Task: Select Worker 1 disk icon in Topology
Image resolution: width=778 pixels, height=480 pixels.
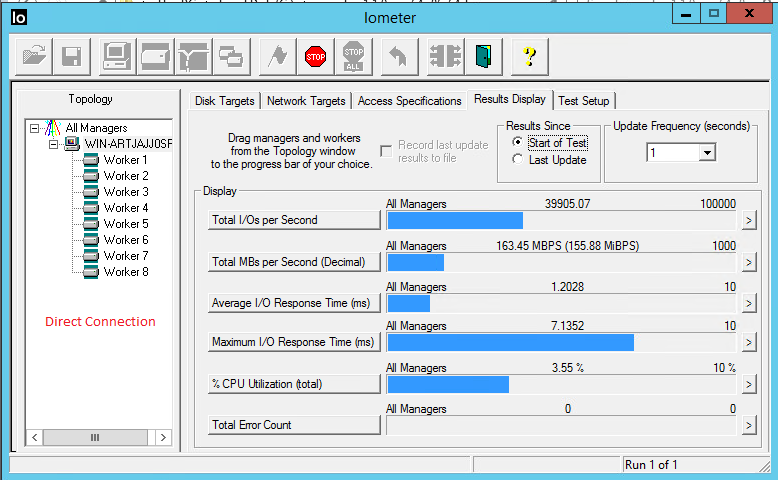Action: point(91,160)
